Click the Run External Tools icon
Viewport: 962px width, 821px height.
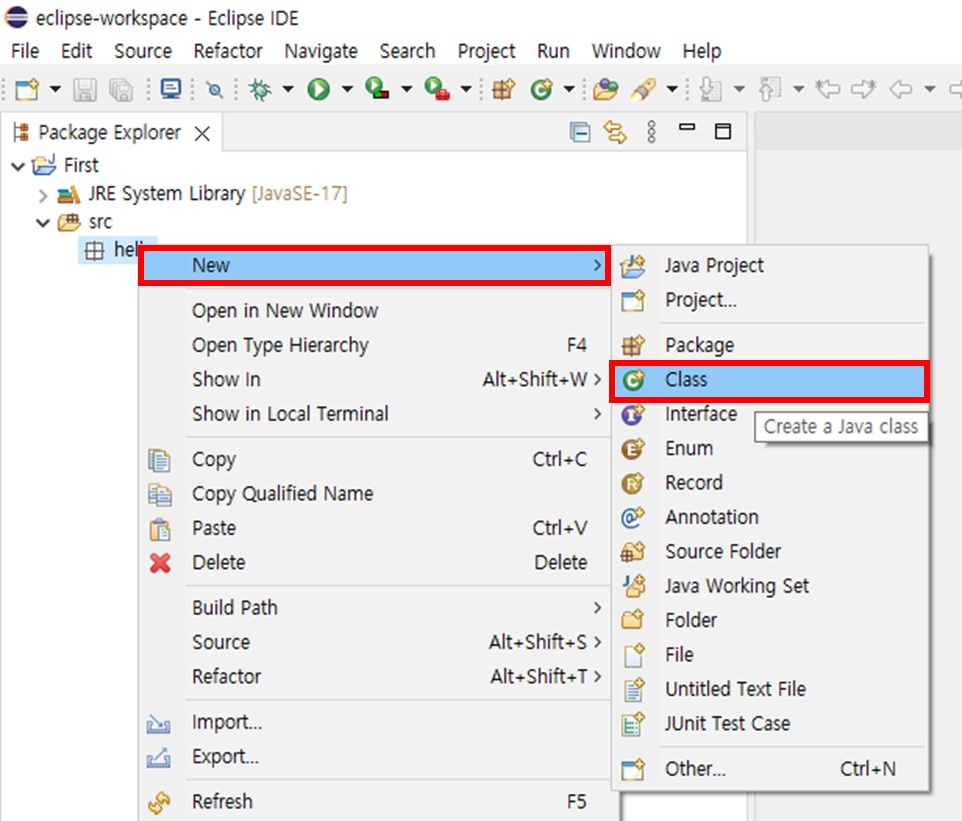[437, 90]
